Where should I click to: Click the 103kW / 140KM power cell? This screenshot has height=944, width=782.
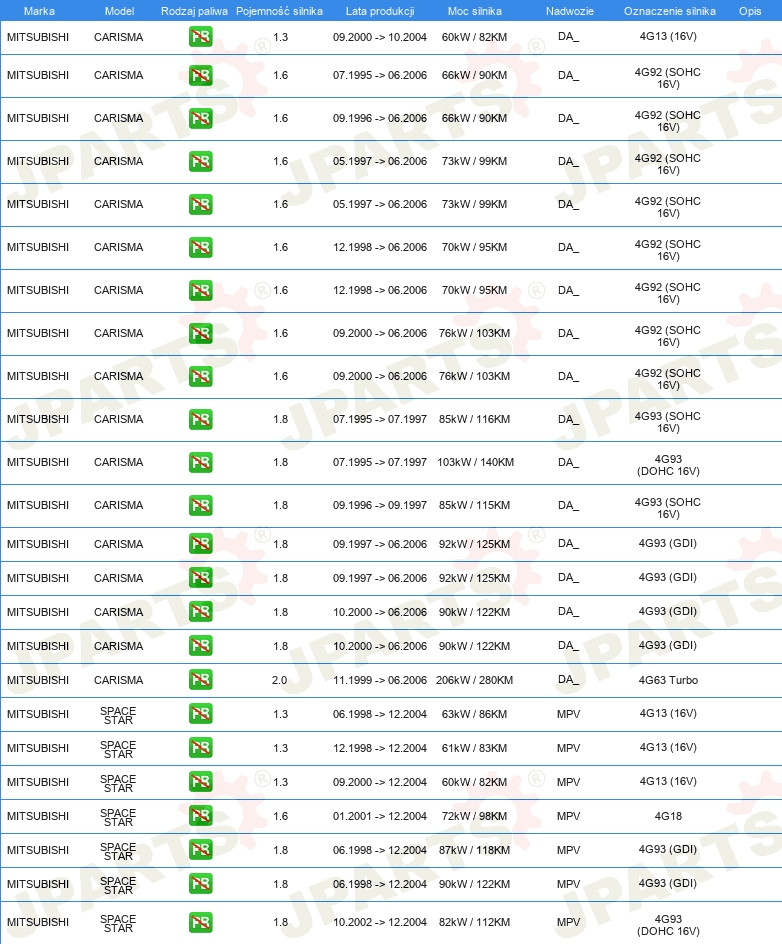coord(476,462)
